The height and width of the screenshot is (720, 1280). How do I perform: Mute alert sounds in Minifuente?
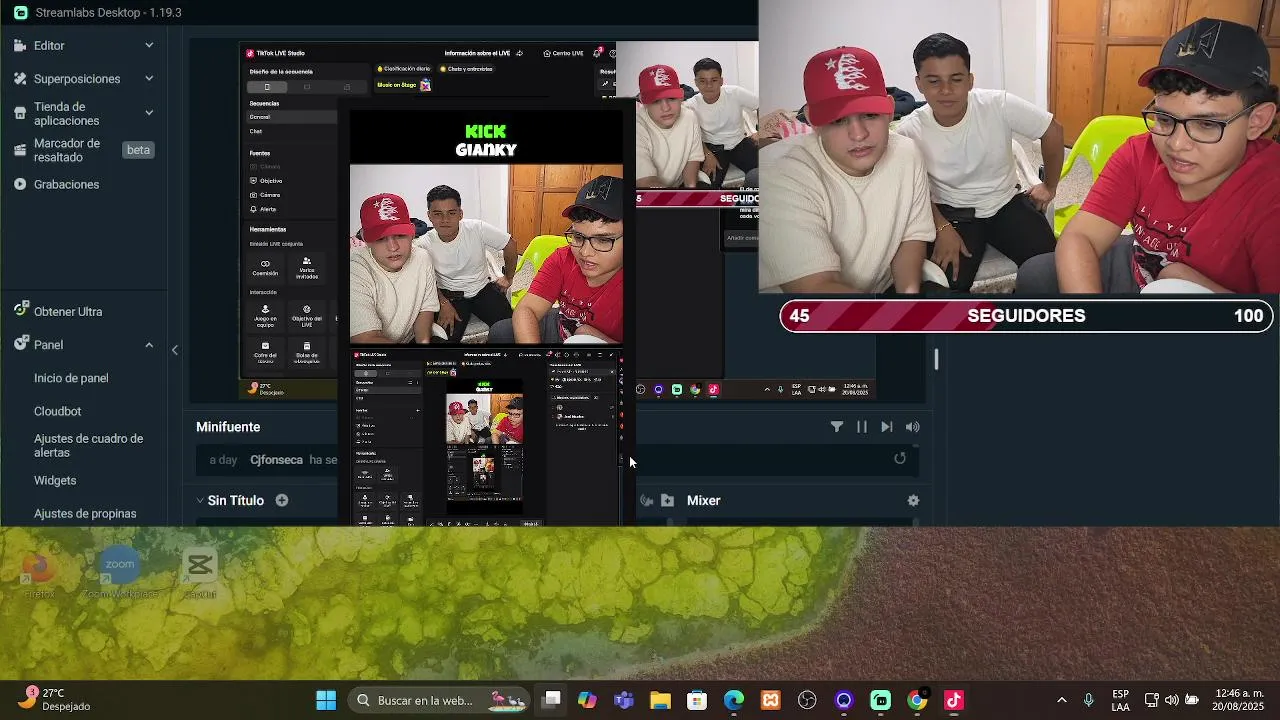pos(913,427)
